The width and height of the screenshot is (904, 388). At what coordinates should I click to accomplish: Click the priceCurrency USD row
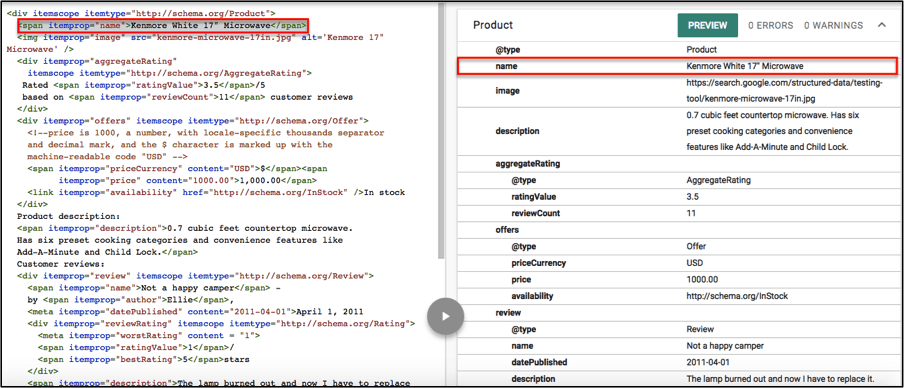[x=677, y=263]
